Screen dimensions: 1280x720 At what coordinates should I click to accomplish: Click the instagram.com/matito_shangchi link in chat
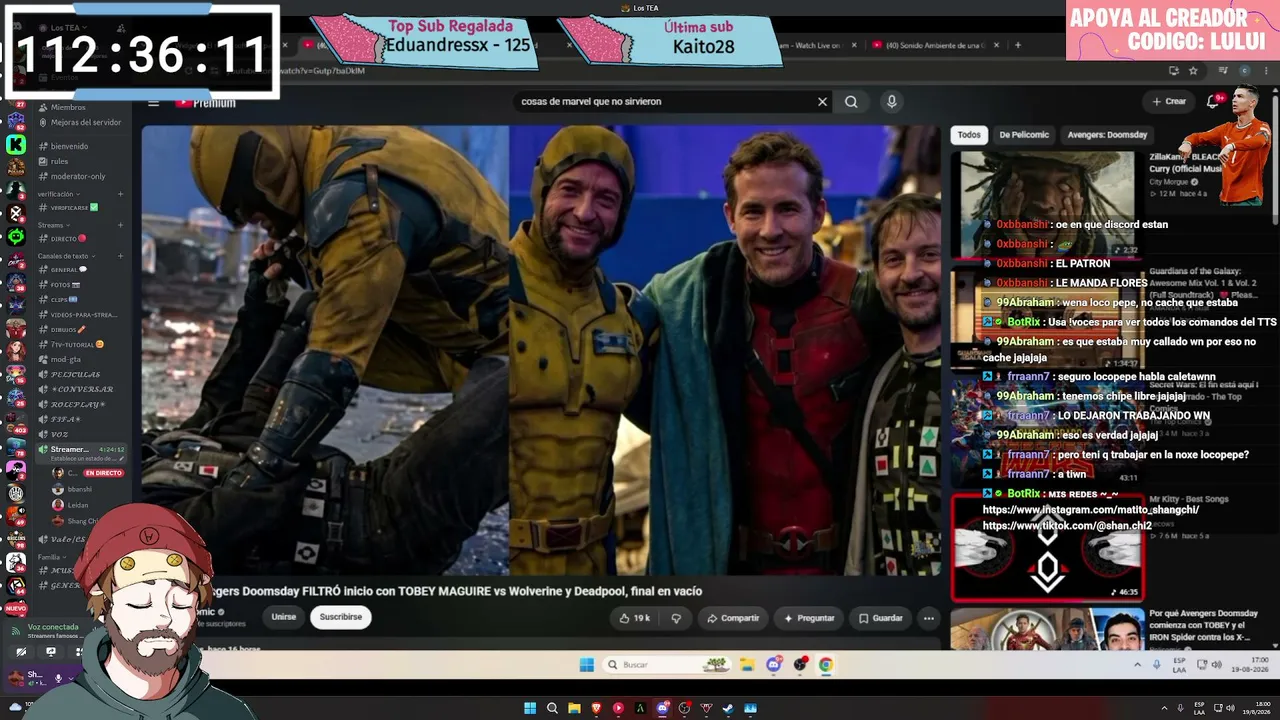coord(1091,510)
